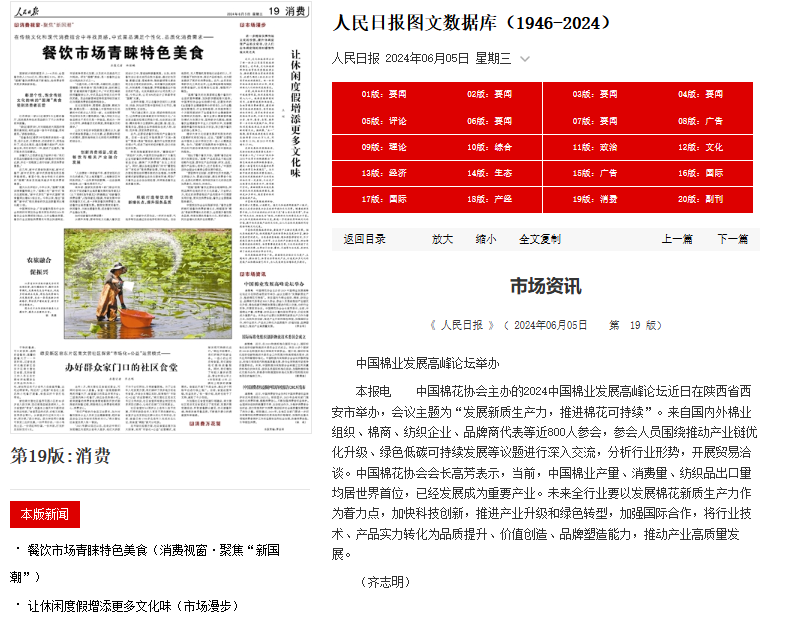The height and width of the screenshot is (620, 792).
Task: Expand the date dropdown chevron
Action: pos(525,59)
